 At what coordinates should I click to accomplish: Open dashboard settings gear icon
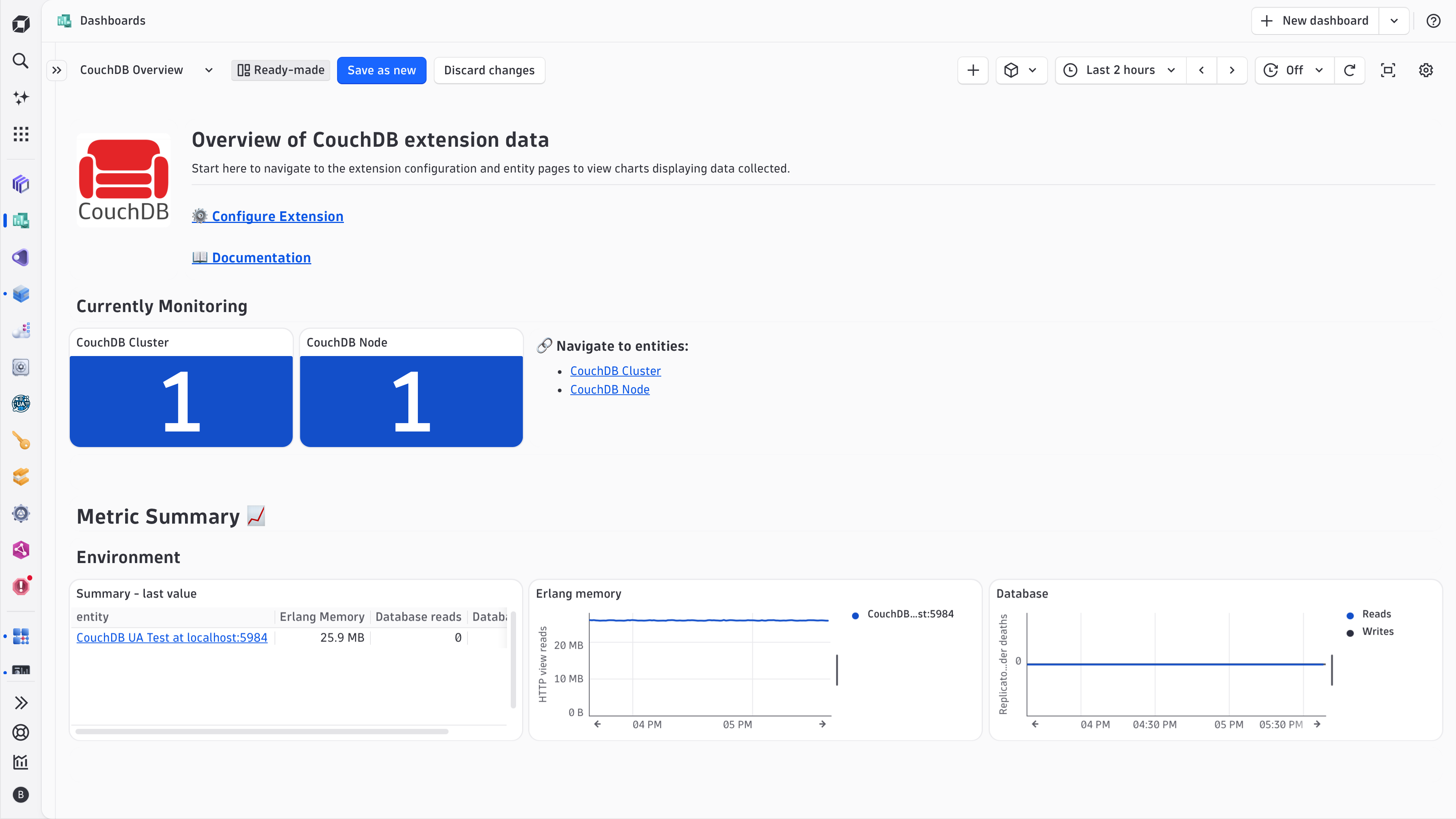pyautogui.click(x=1426, y=70)
